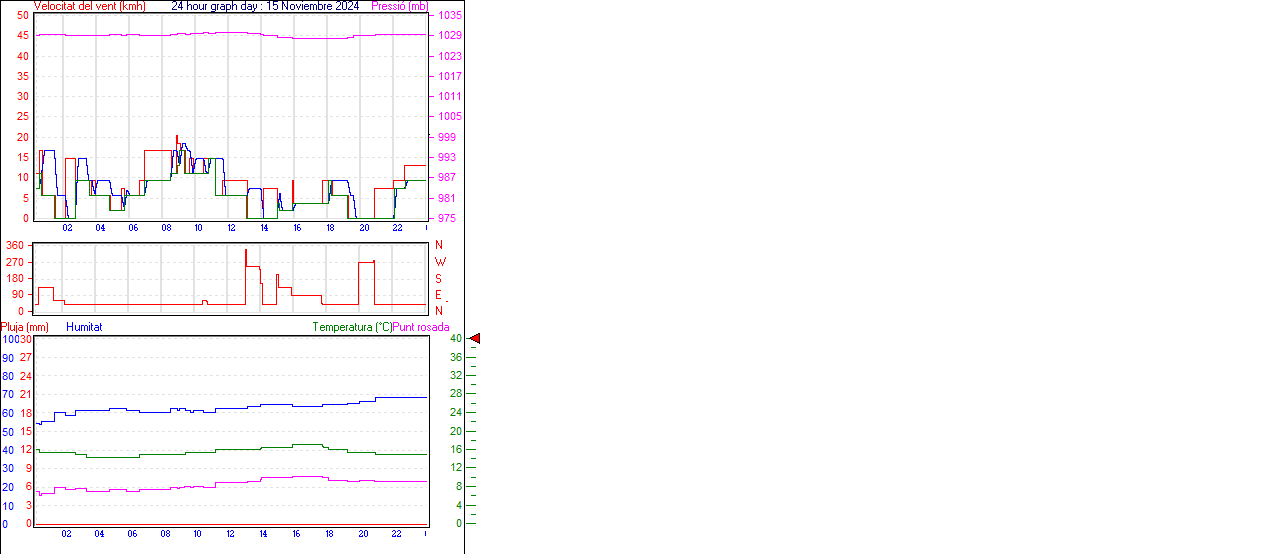
Task: Click the "Punt rosada" legend label
Action: [421, 327]
